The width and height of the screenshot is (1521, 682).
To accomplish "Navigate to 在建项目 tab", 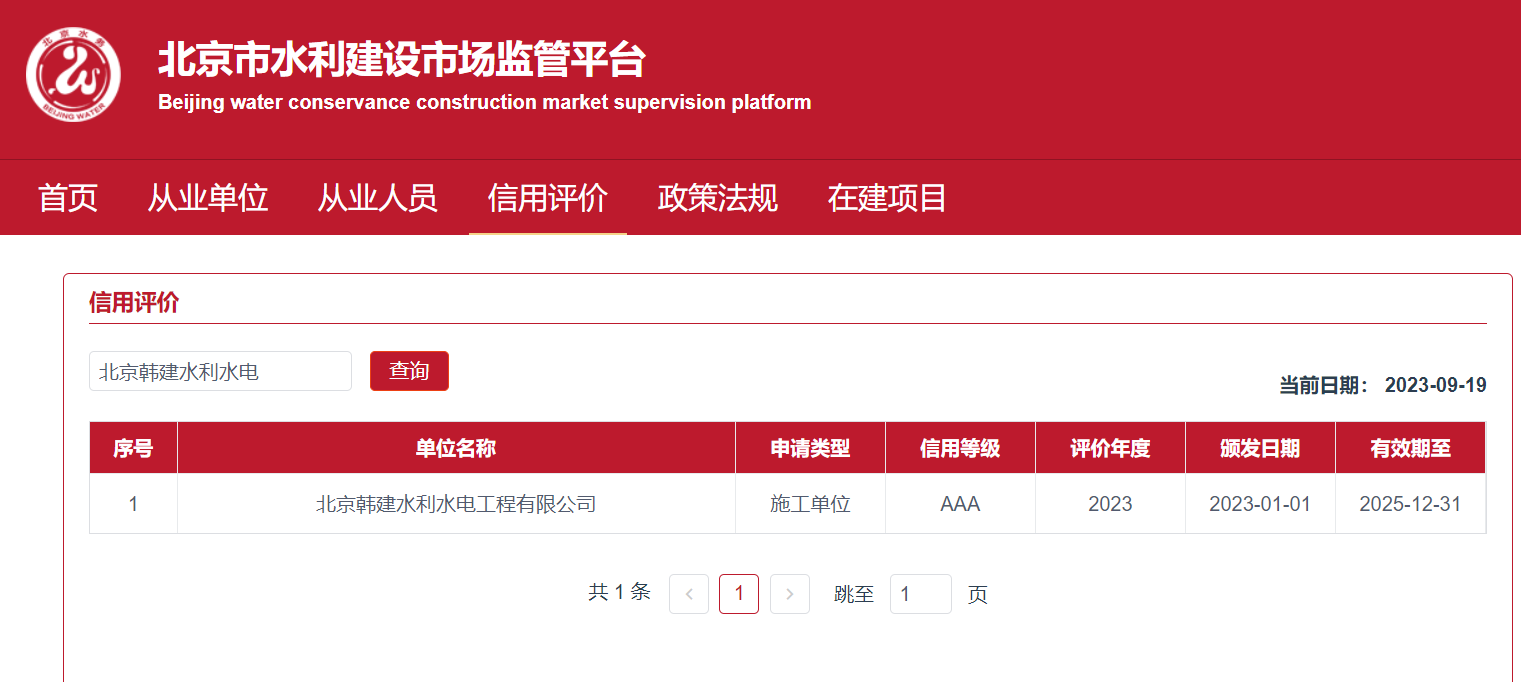I will [x=887, y=198].
